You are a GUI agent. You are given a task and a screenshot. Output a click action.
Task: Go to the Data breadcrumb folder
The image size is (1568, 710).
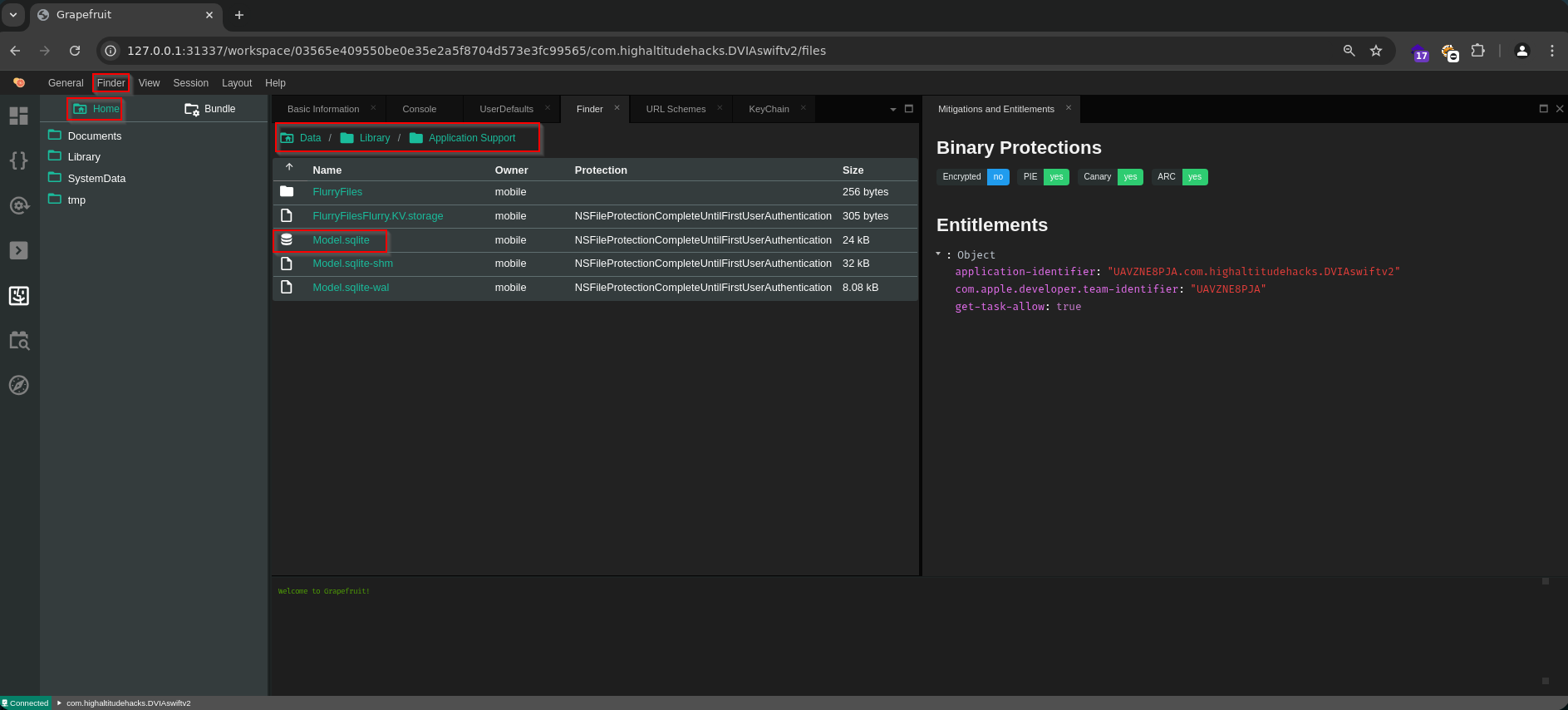pos(301,138)
